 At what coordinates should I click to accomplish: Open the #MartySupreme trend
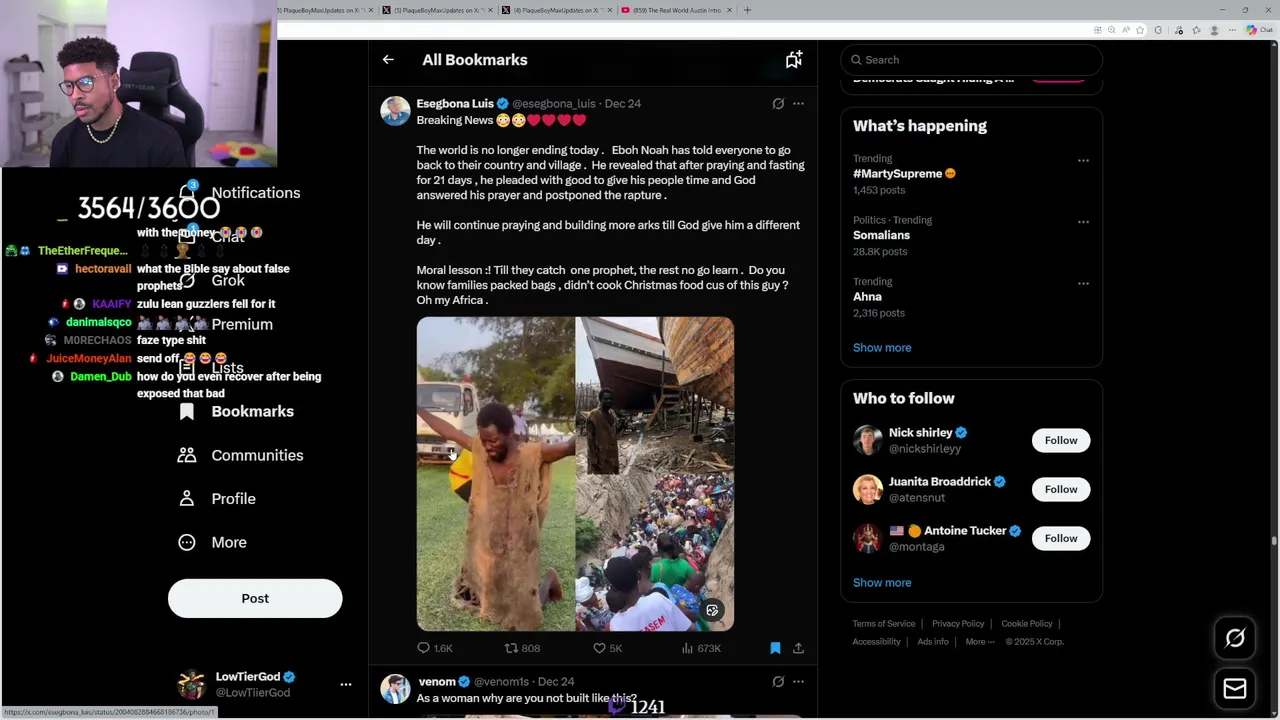point(904,174)
